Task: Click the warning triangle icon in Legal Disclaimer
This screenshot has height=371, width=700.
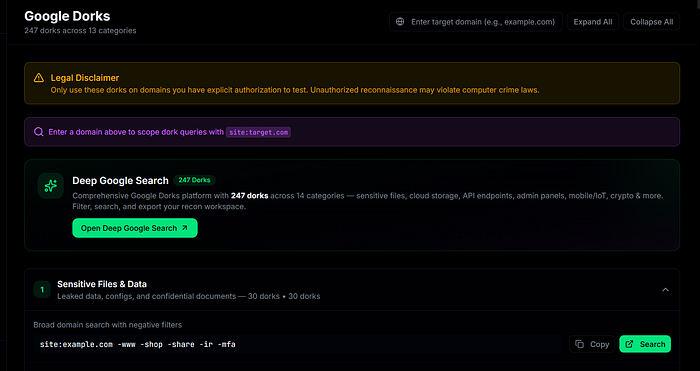Action: pos(39,78)
